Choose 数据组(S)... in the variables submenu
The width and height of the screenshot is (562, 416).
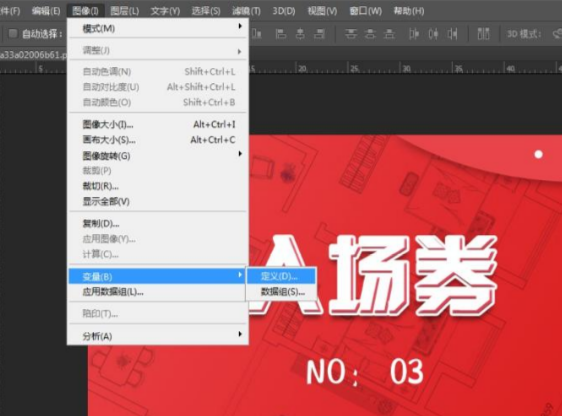281,292
